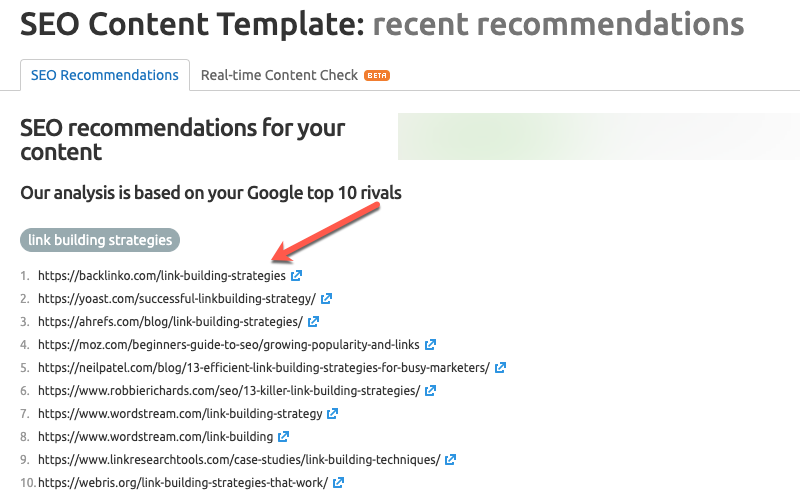
Task: Click external link icon after wordstream.com/link-building URL
Action: [284, 436]
